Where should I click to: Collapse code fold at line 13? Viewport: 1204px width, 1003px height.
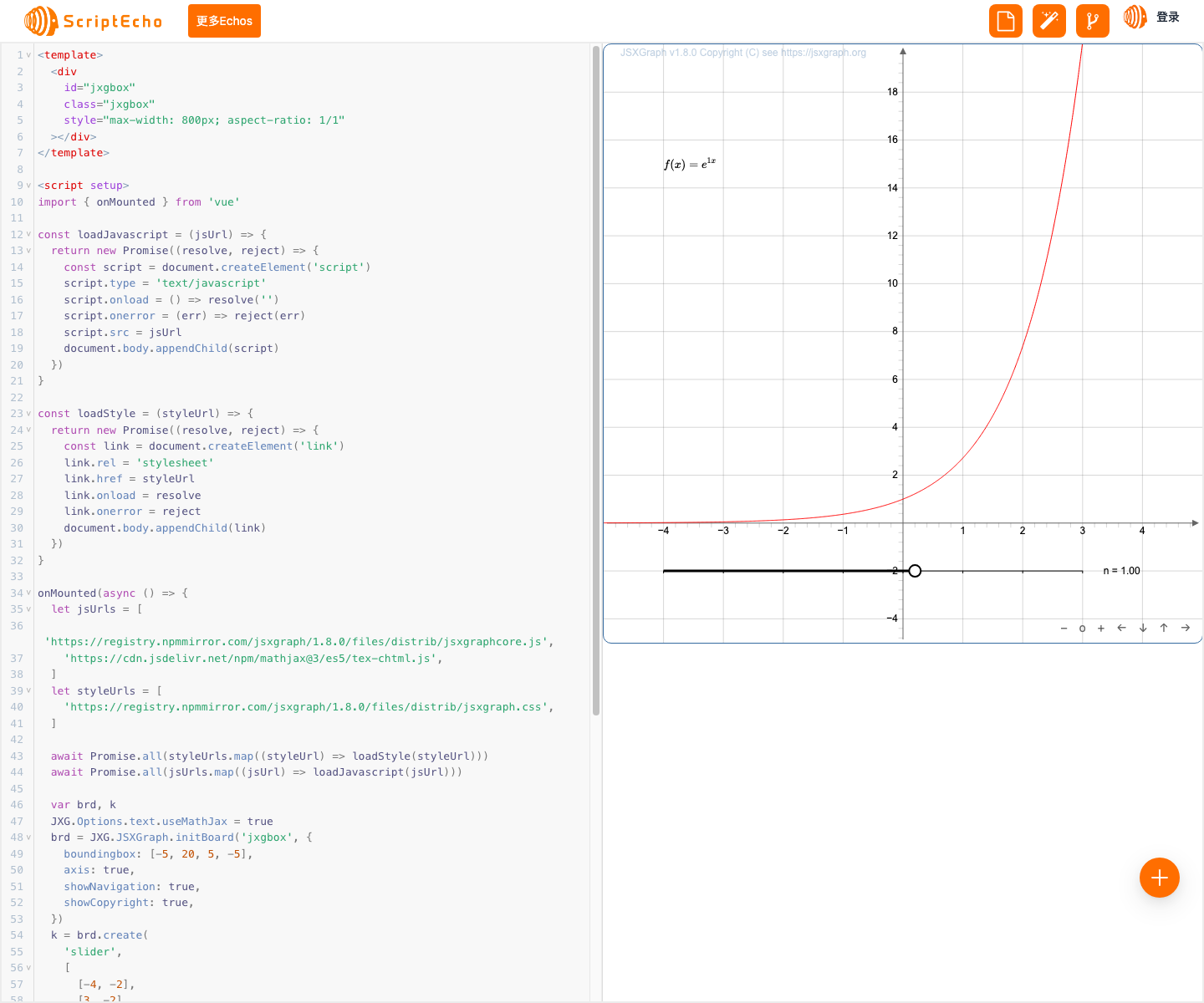click(x=28, y=251)
